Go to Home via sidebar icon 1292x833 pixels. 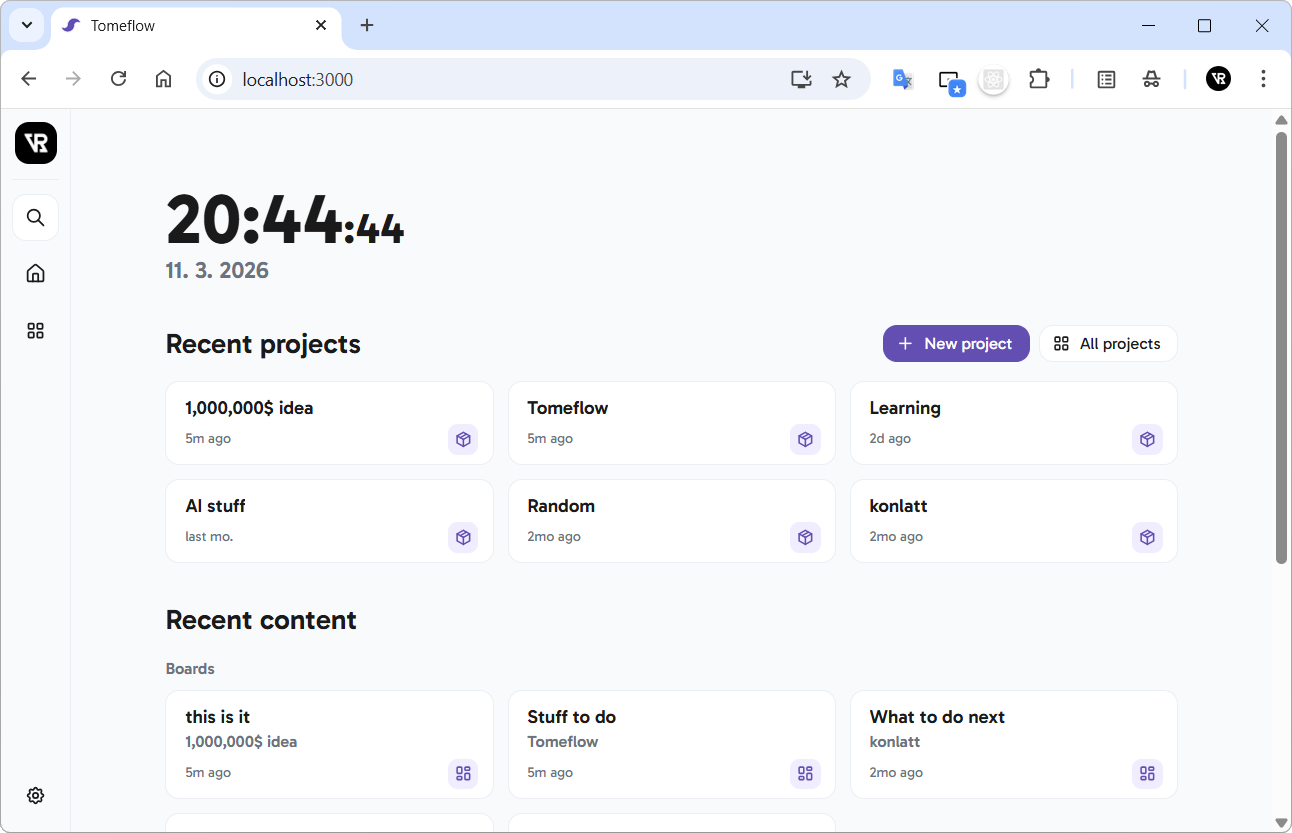pos(36,274)
